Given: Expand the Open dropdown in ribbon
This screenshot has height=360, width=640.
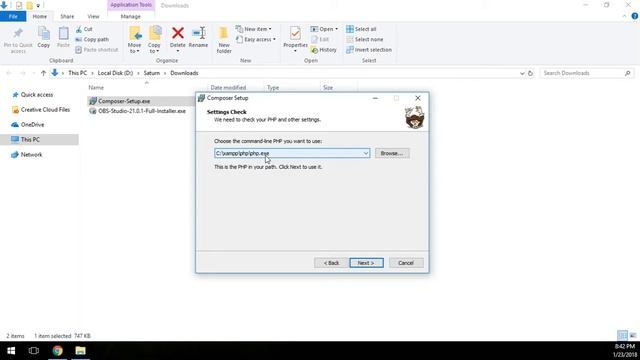Looking at the screenshot, I should pyautogui.click(x=324, y=29).
